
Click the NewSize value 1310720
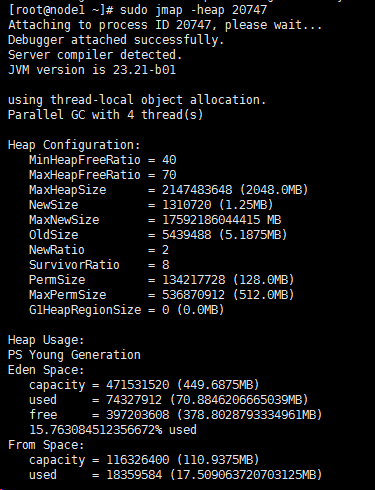187,205
